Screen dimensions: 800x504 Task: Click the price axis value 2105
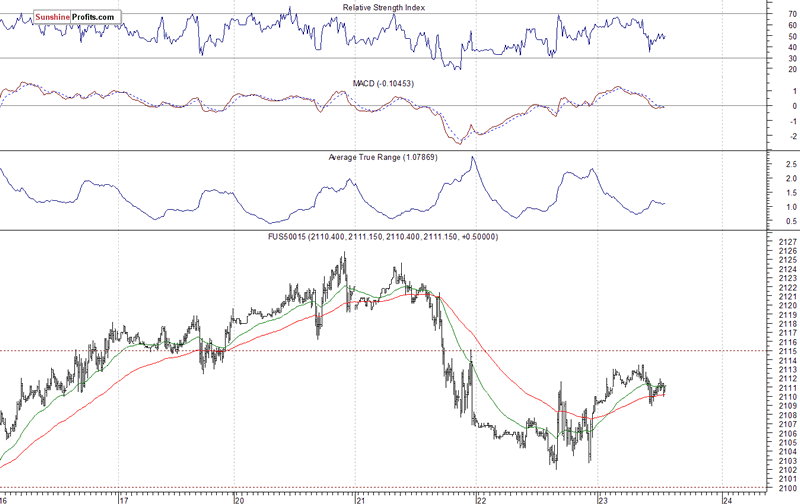(788, 443)
